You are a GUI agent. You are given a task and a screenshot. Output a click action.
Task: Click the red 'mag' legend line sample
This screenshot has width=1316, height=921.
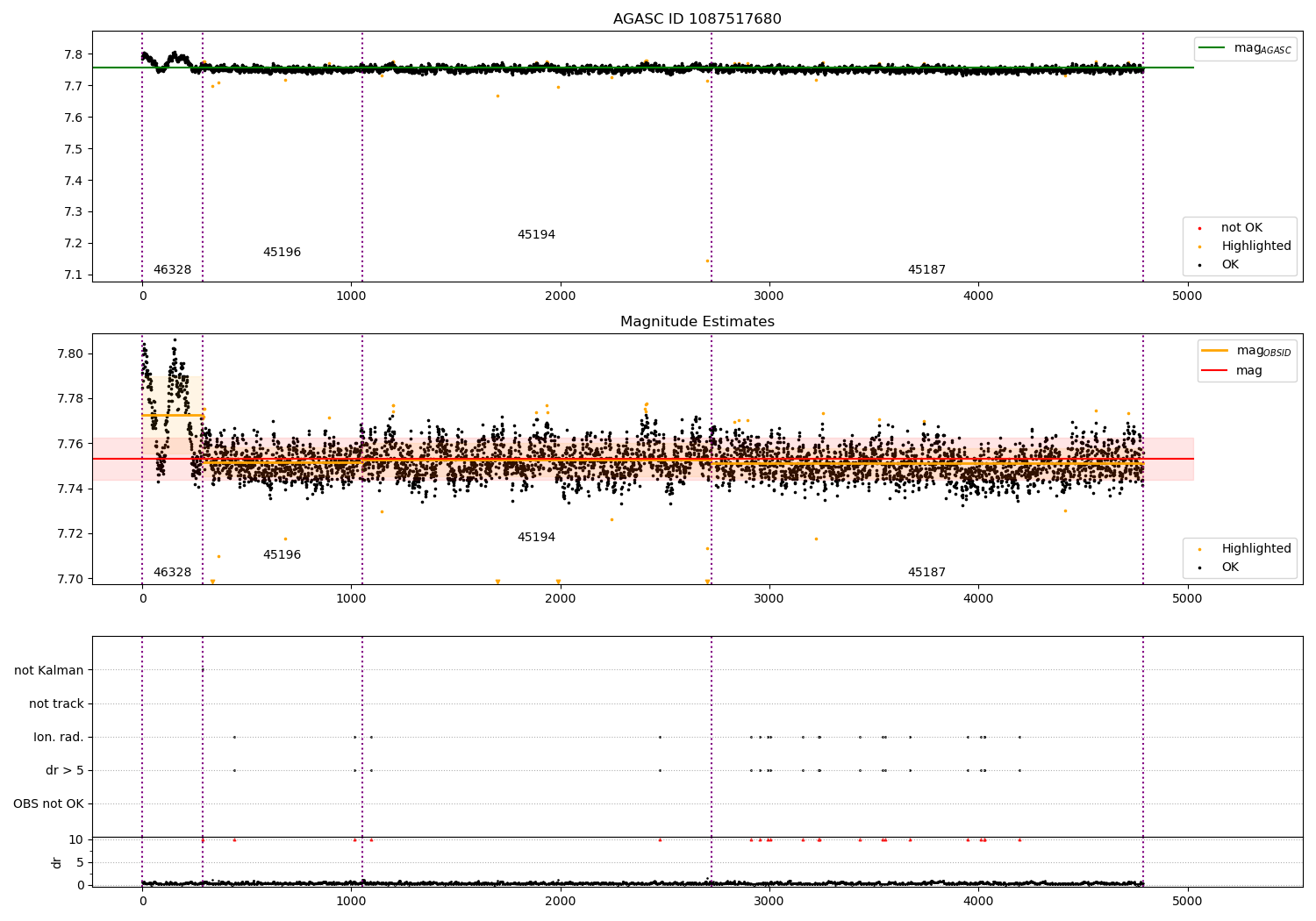[x=1215, y=370]
